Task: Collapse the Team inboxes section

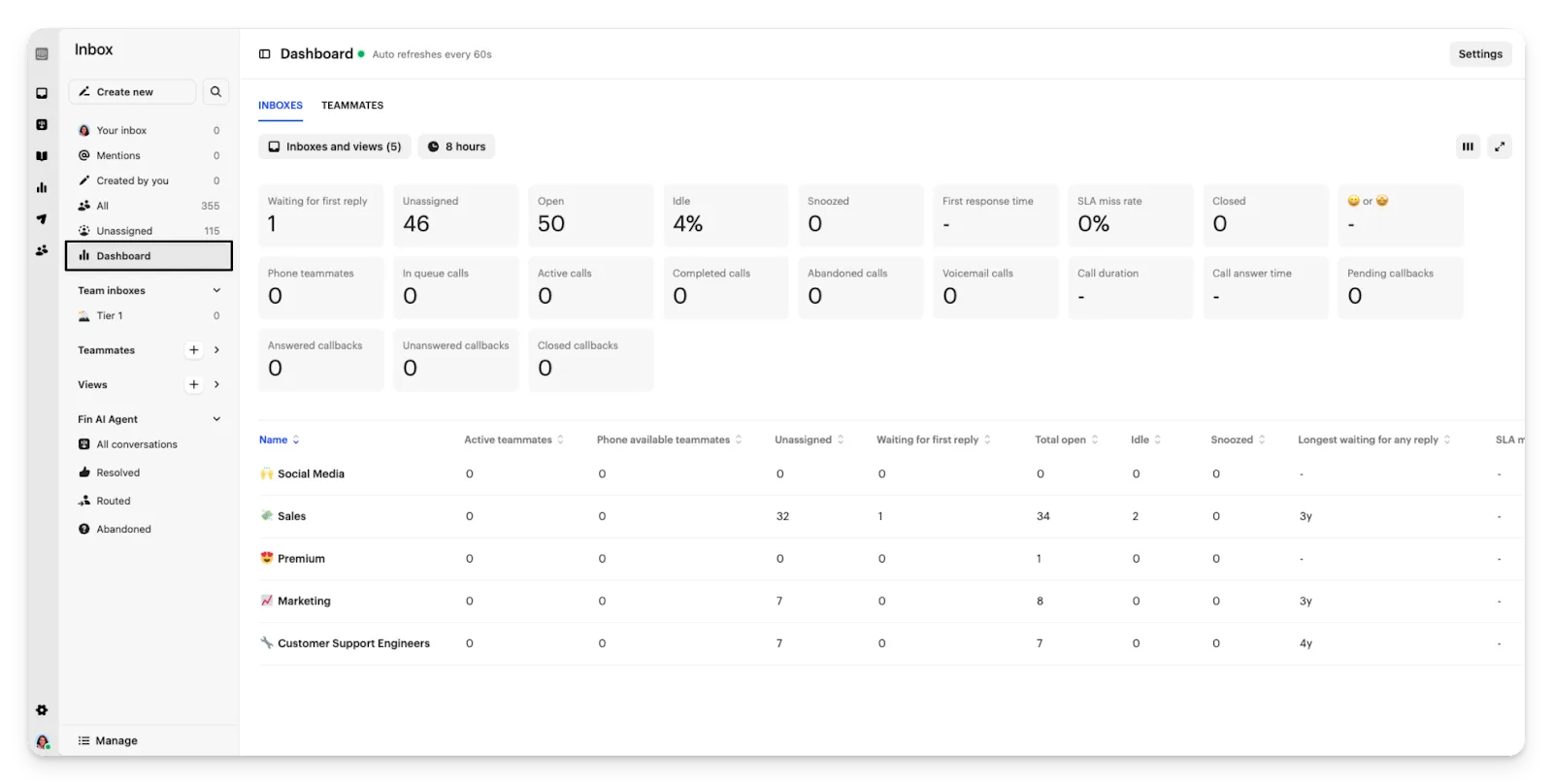Action: pos(216,290)
